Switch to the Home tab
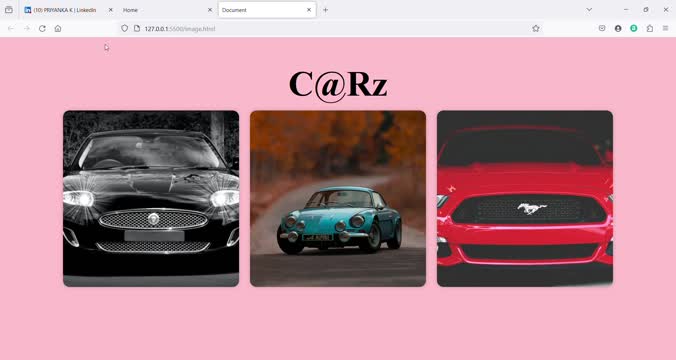Screen dimensions: 676x360 [167, 10]
